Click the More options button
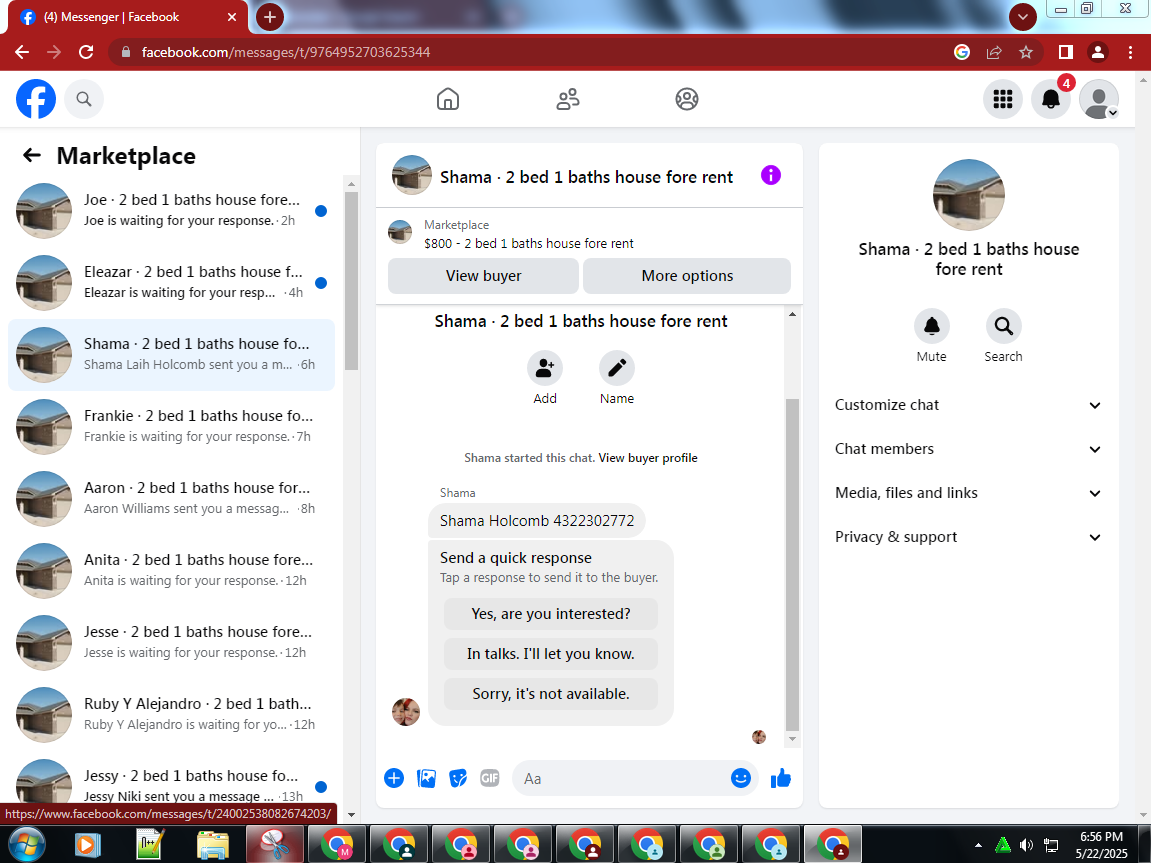Image resolution: width=1151 pixels, height=863 pixels. point(687,276)
